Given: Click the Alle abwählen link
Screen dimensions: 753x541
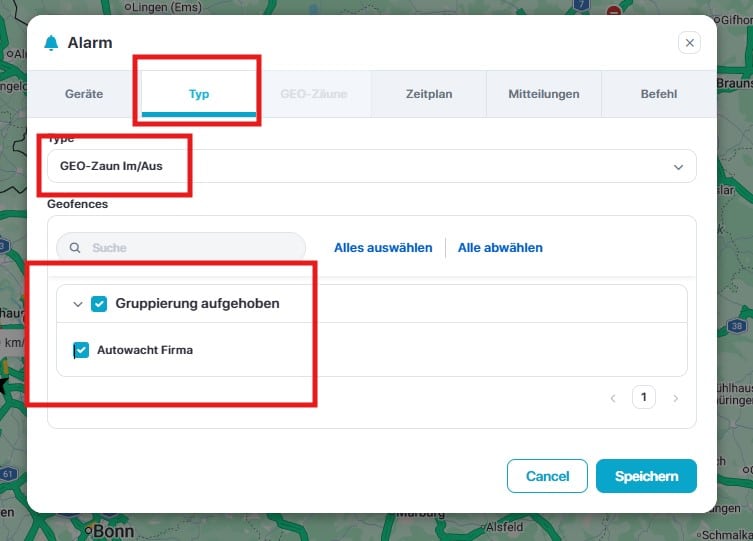Looking at the screenshot, I should pyautogui.click(x=500, y=247).
